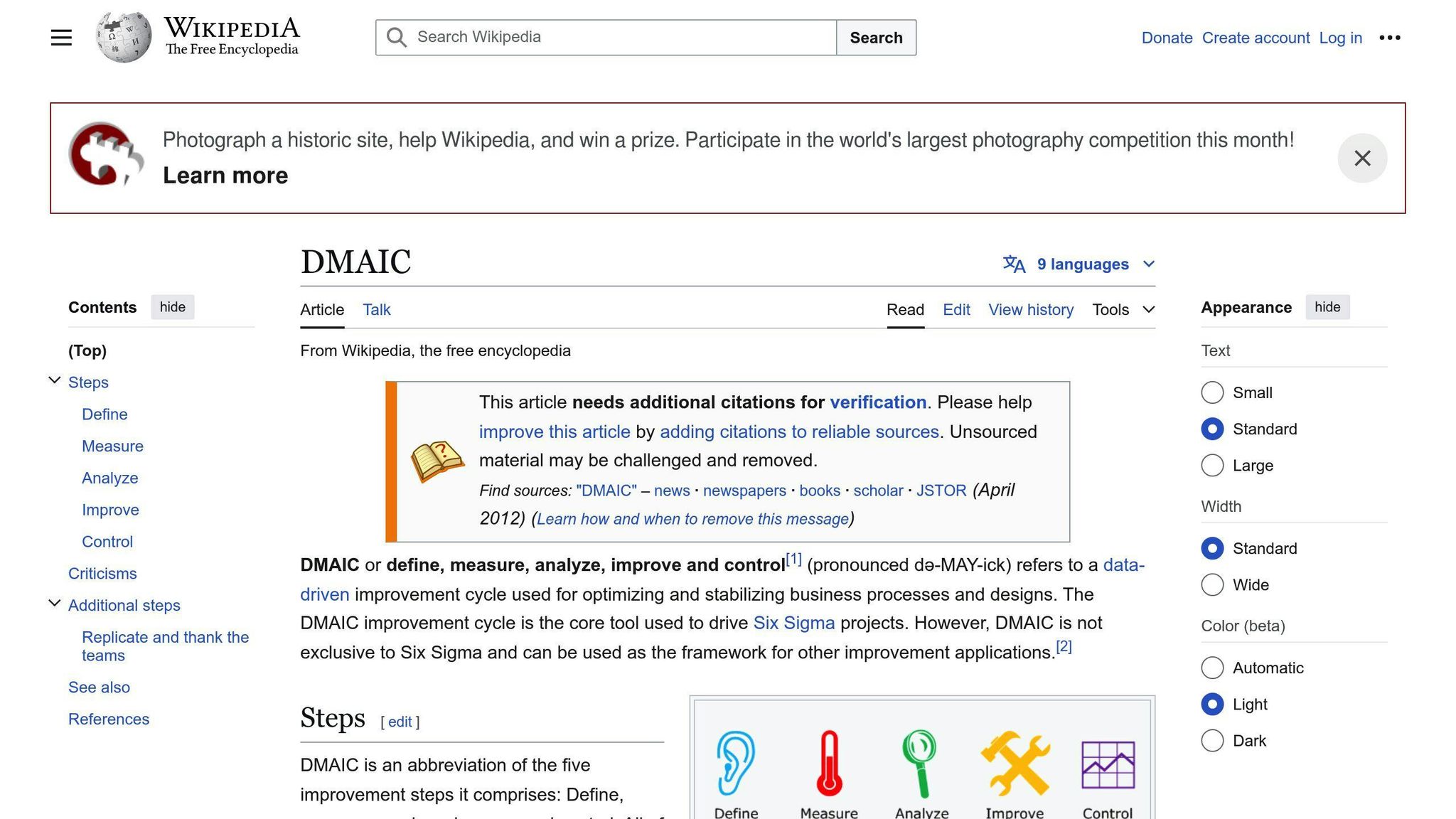Viewport: 1456px width, 819px height.
Task: Click adding citations to reliable sources link
Action: [x=800, y=432]
